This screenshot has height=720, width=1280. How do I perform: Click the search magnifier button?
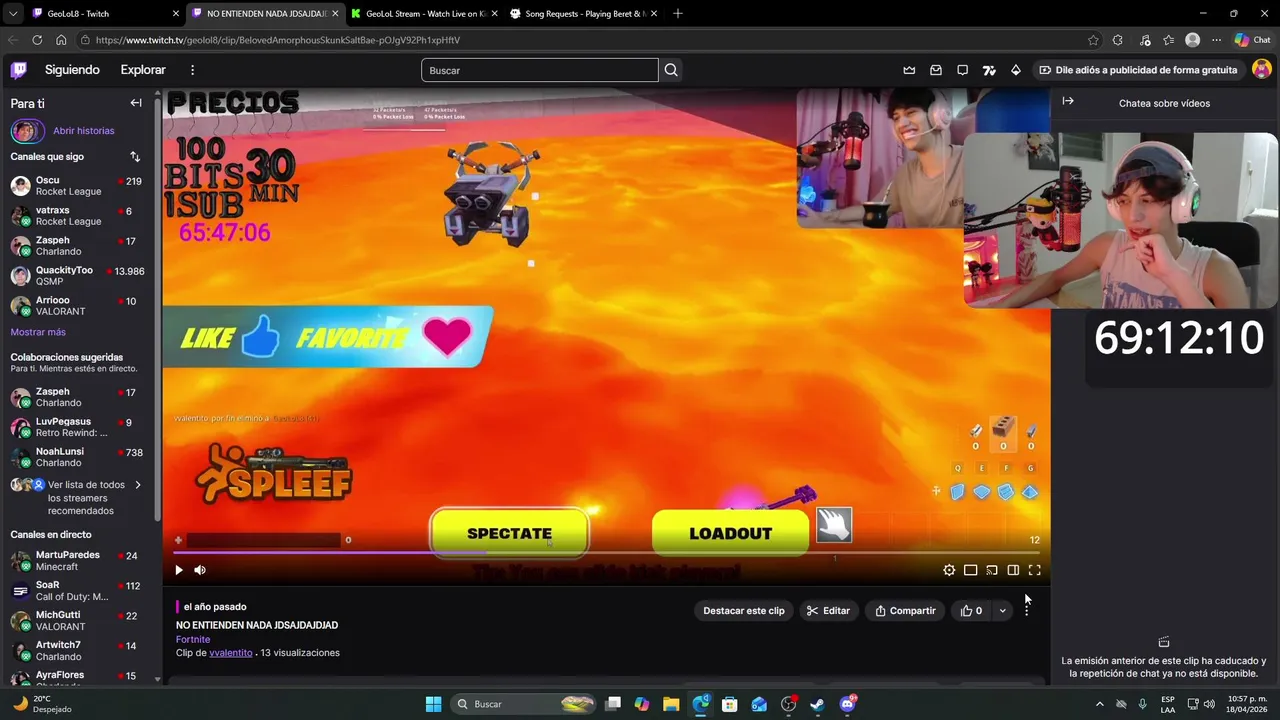pos(671,70)
